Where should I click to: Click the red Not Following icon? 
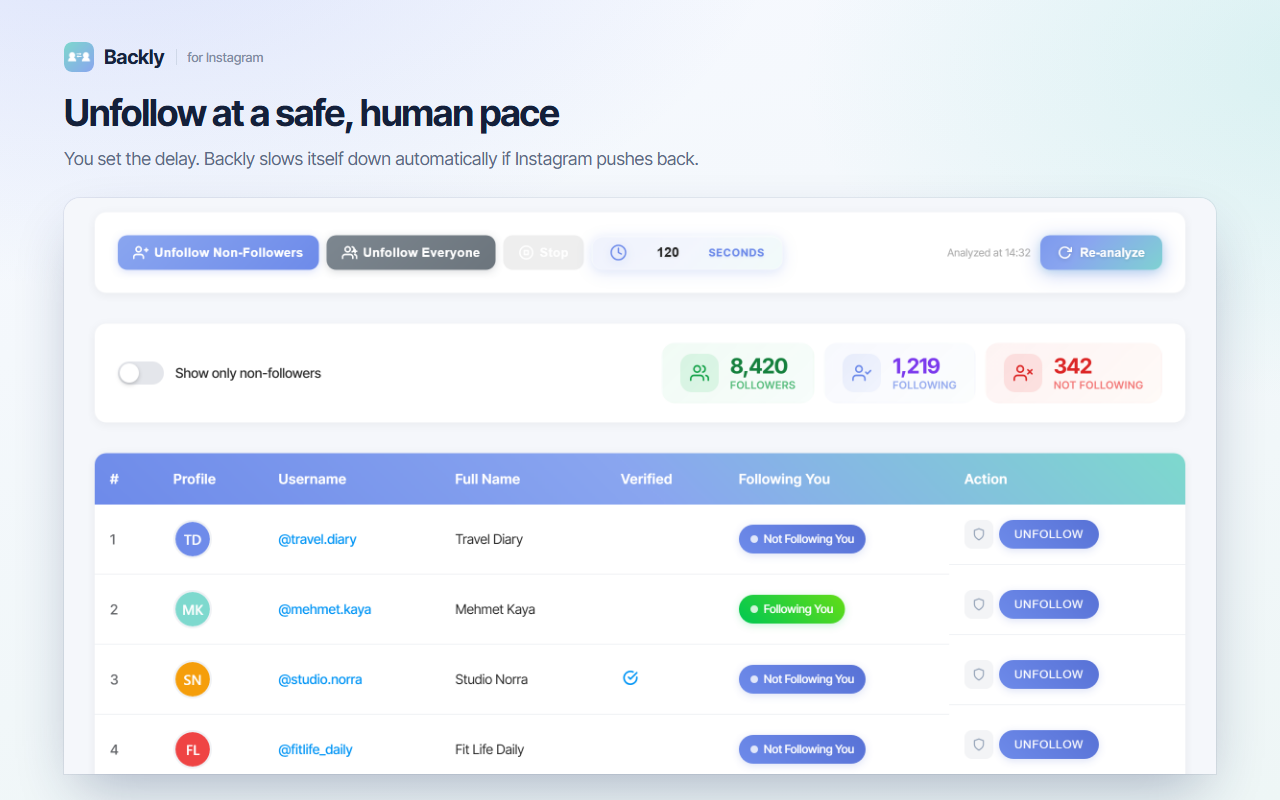[x=1023, y=373]
